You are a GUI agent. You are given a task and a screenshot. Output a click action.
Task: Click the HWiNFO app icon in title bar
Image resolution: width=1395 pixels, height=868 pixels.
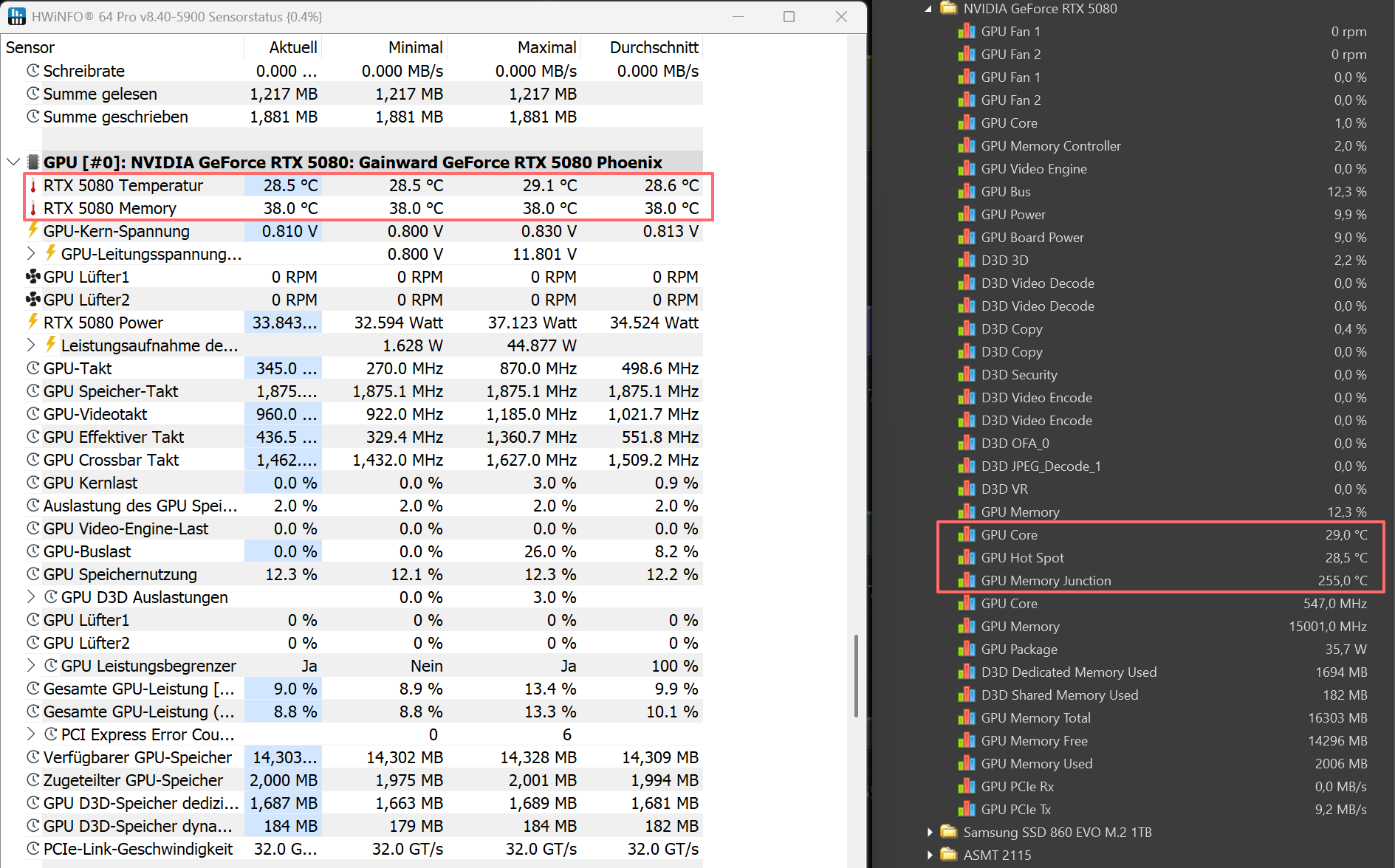tap(16, 16)
